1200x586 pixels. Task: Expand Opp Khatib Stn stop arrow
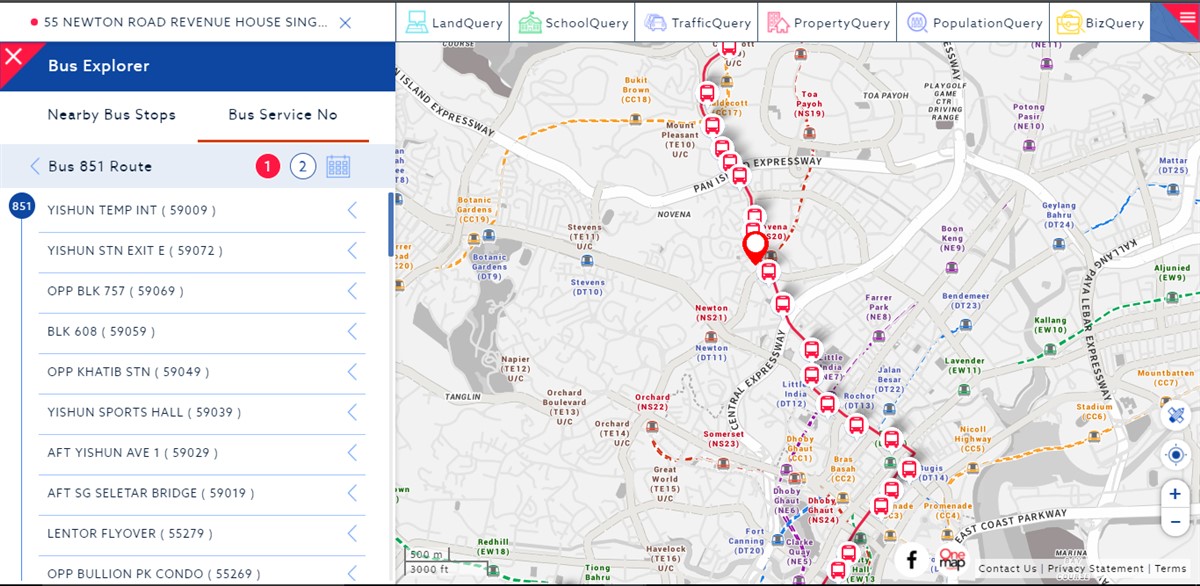(352, 372)
